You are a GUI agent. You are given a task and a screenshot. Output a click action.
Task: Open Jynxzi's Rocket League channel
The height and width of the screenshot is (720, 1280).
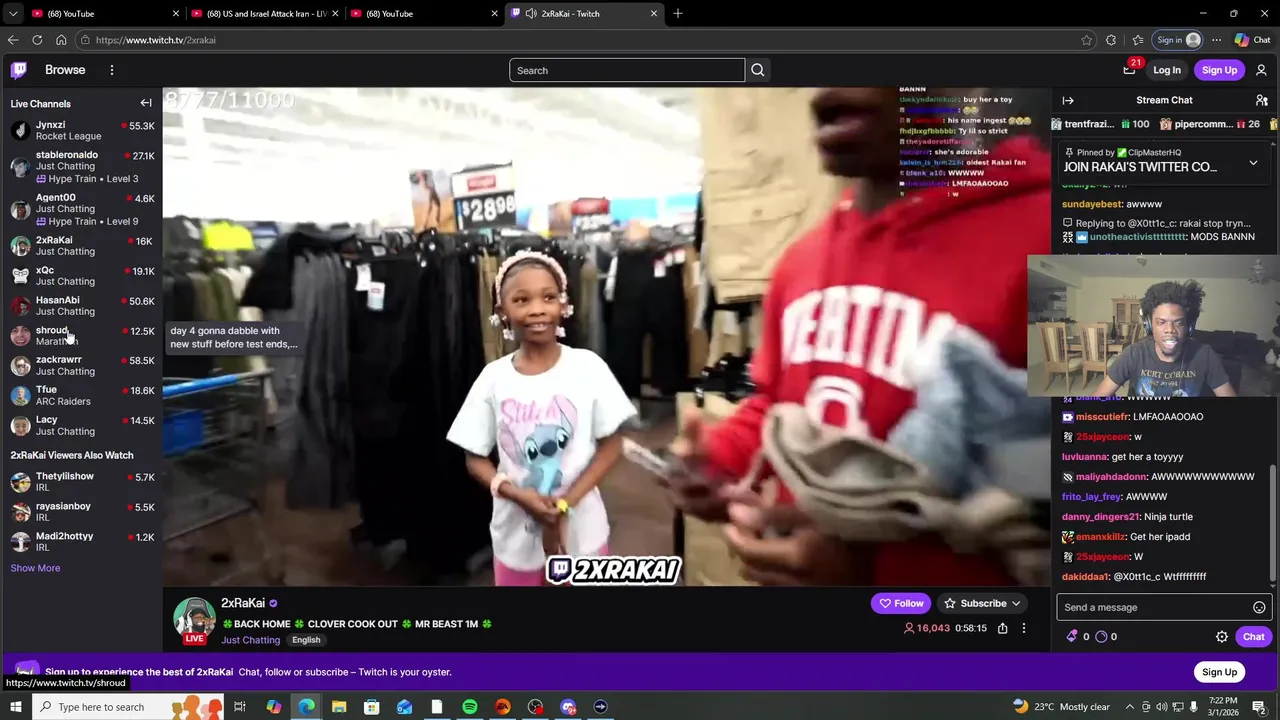click(x=82, y=131)
